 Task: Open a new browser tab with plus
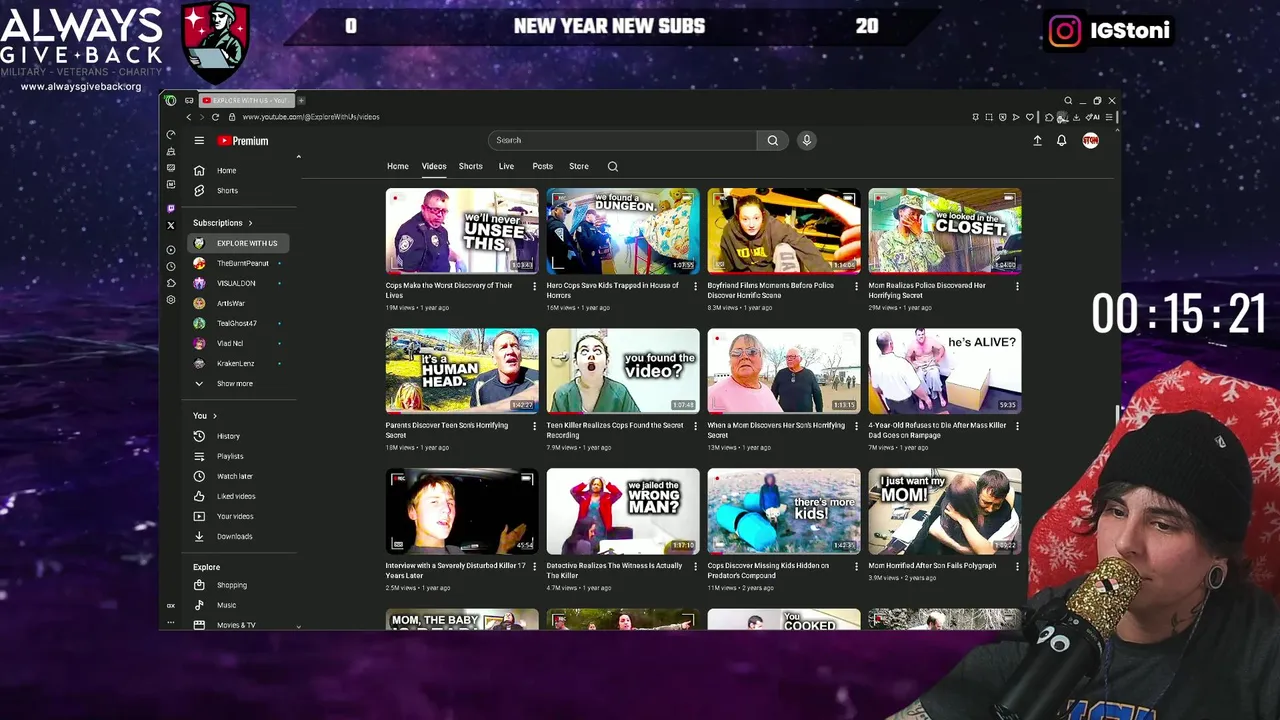tap(301, 100)
